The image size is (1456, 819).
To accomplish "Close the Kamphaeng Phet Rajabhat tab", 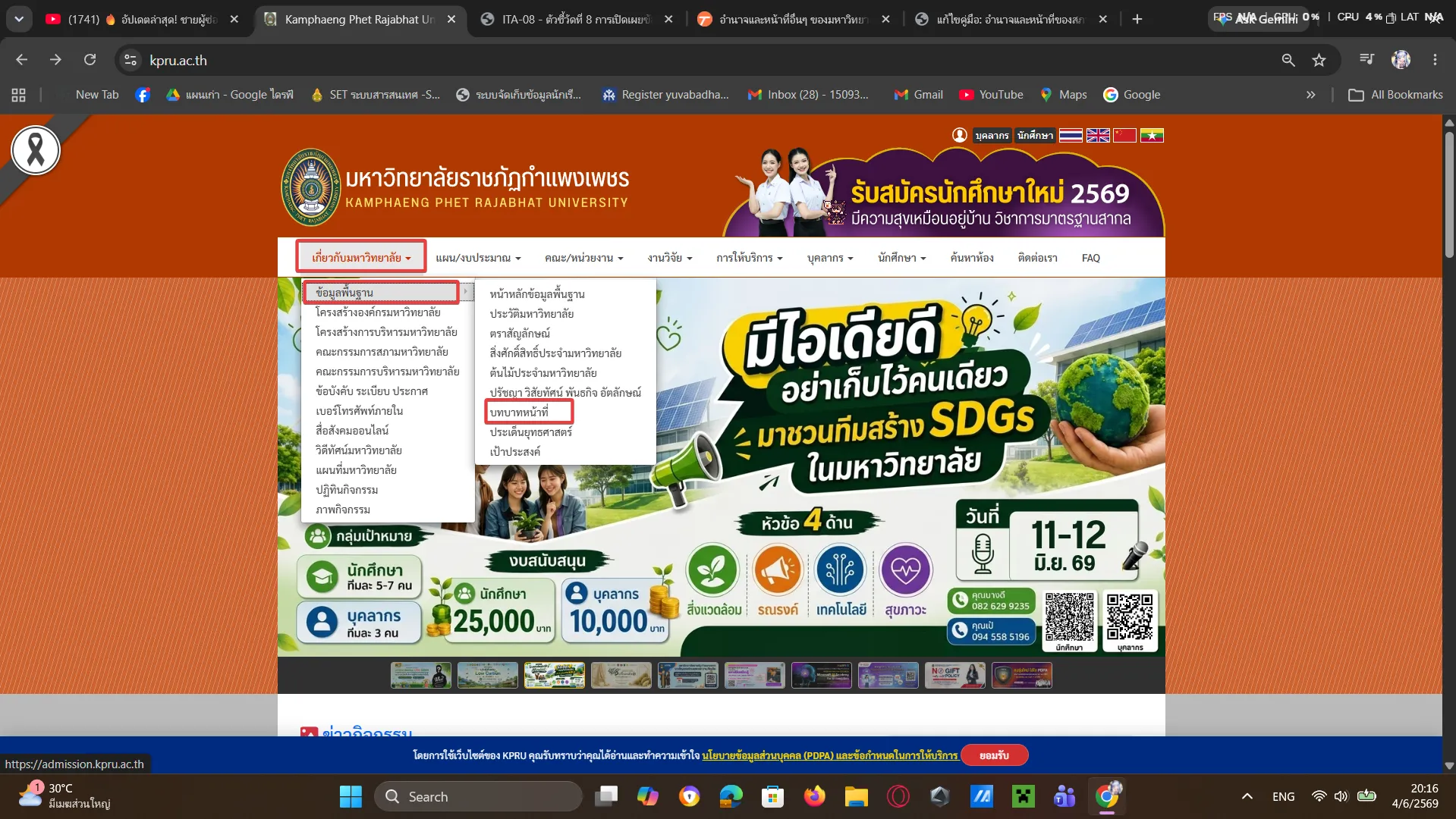I will click(451, 19).
